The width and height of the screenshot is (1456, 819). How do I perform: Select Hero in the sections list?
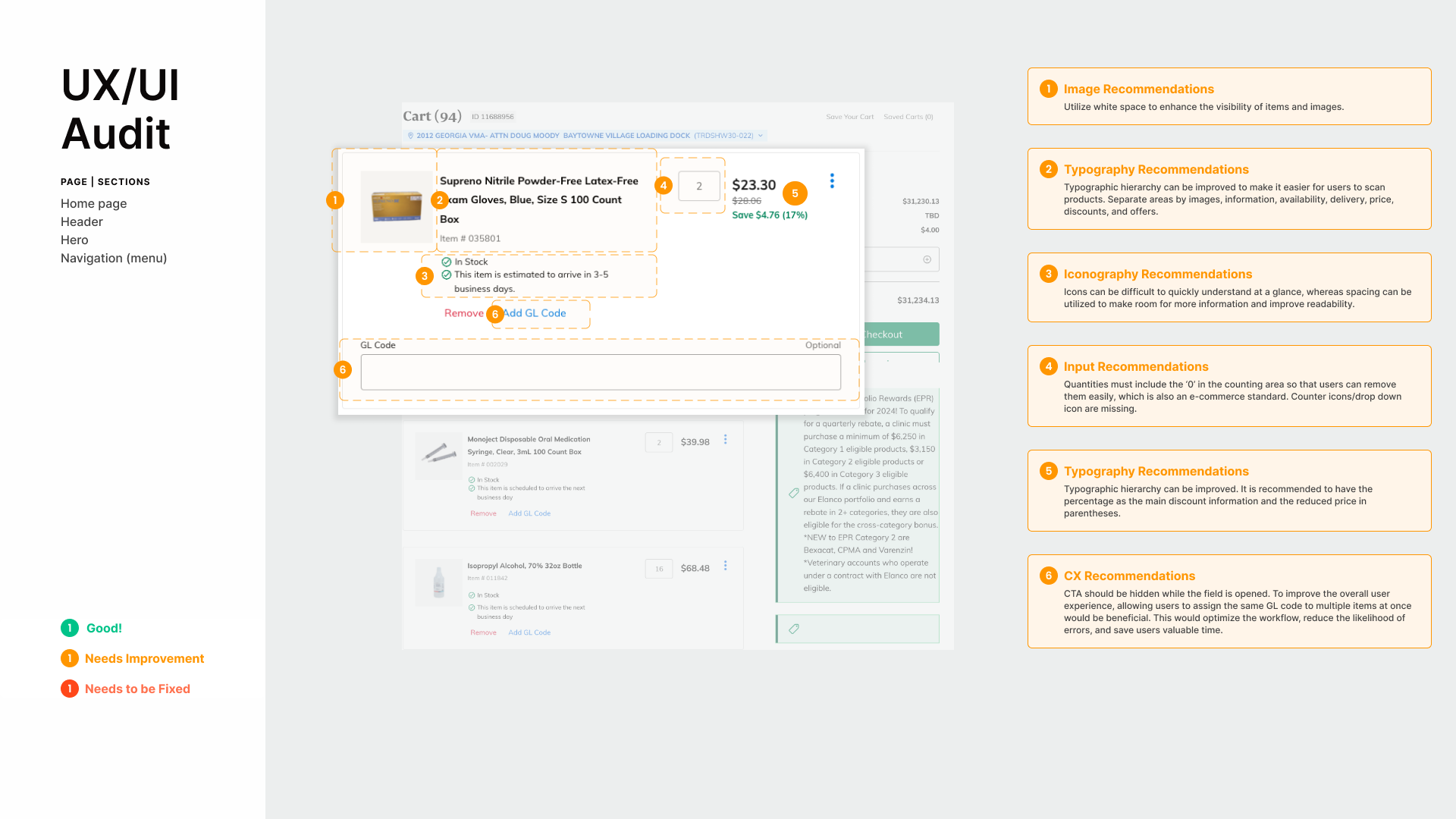[x=74, y=240]
